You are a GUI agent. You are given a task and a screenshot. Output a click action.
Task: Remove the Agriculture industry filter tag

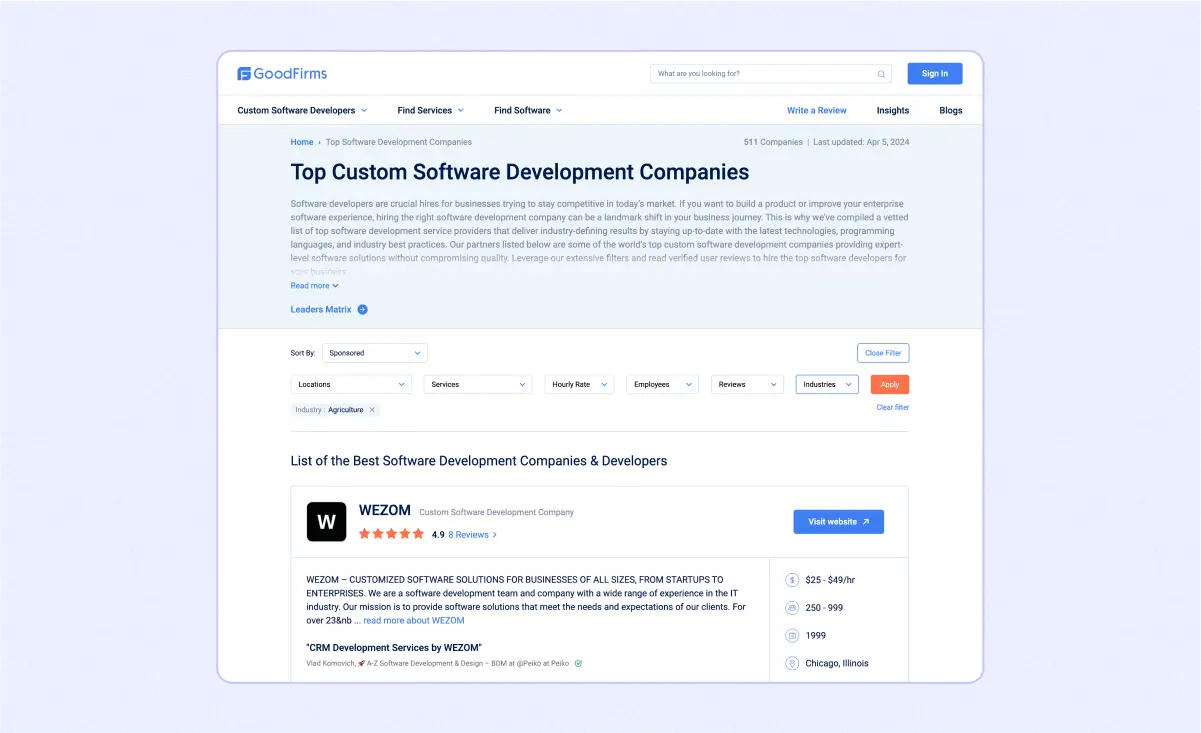pyautogui.click(x=372, y=410)
